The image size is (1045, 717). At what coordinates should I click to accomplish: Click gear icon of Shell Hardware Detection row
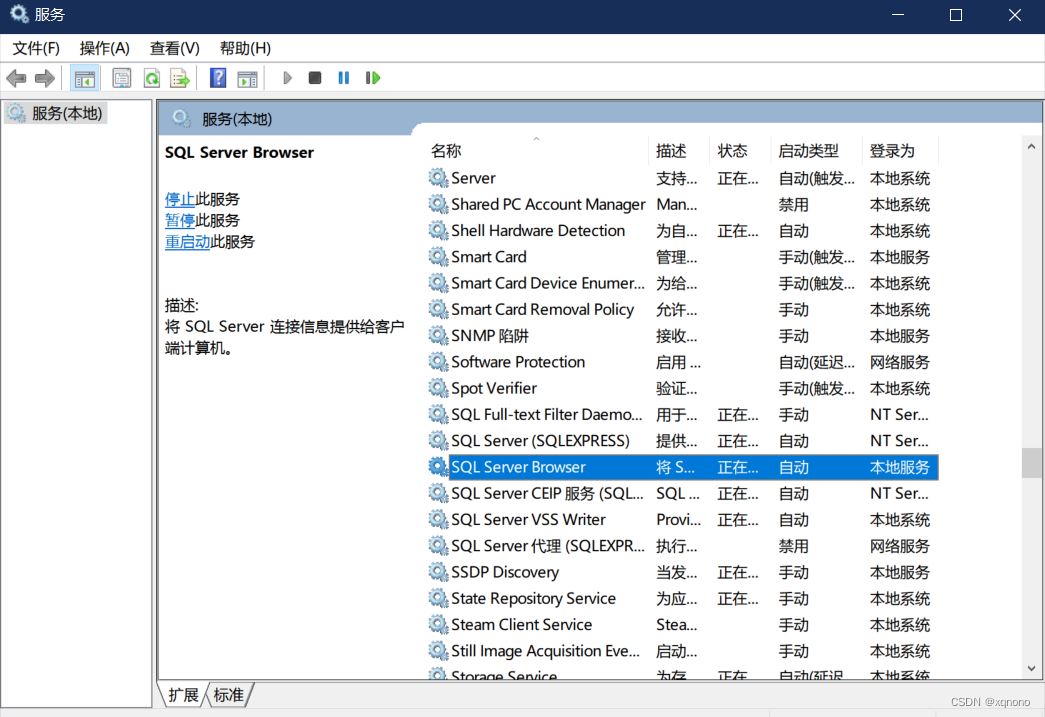click(x=438, y=231)
